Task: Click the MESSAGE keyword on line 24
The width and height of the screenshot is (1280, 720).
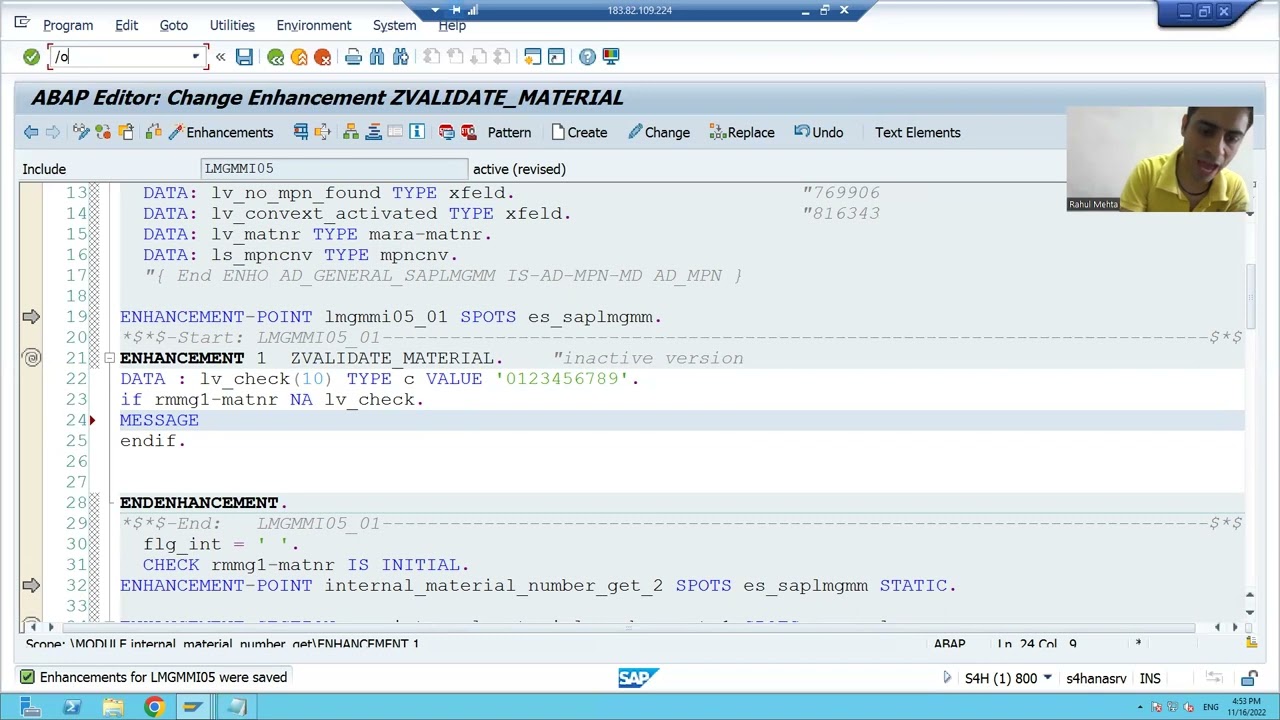Action: (x=159, y=420)
